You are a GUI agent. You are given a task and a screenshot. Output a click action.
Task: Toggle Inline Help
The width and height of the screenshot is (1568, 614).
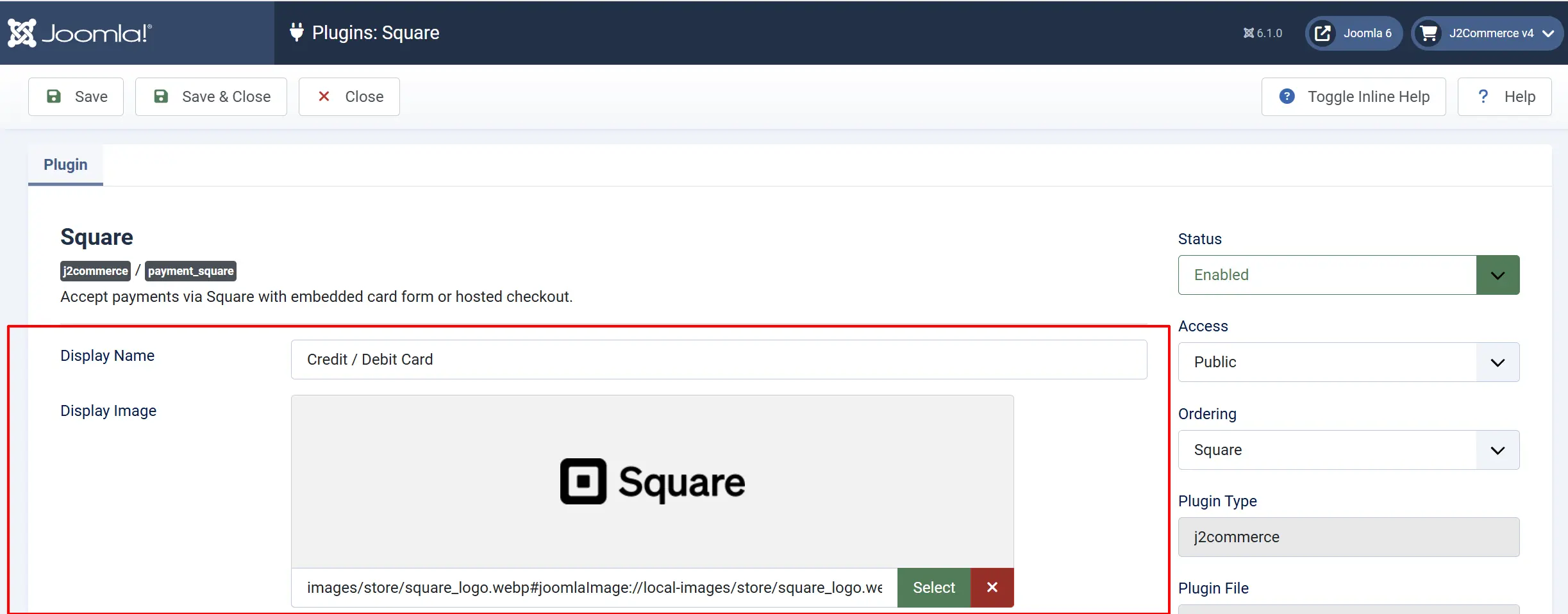pos(1354,97)
